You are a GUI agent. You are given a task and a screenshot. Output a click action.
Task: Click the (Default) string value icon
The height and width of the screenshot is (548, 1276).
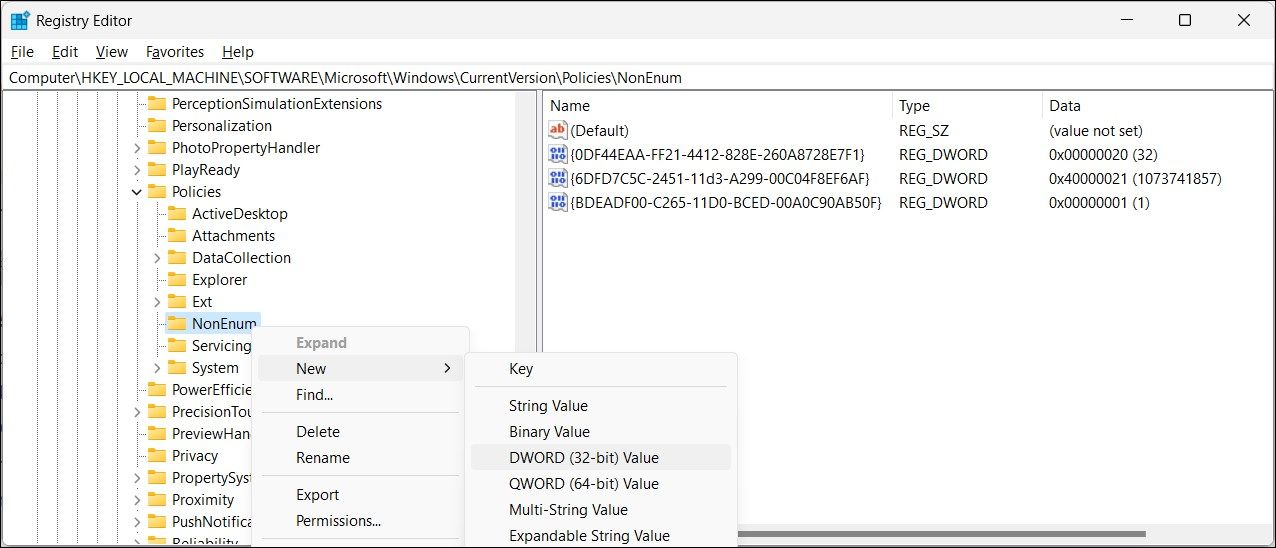tap(558, 130)
